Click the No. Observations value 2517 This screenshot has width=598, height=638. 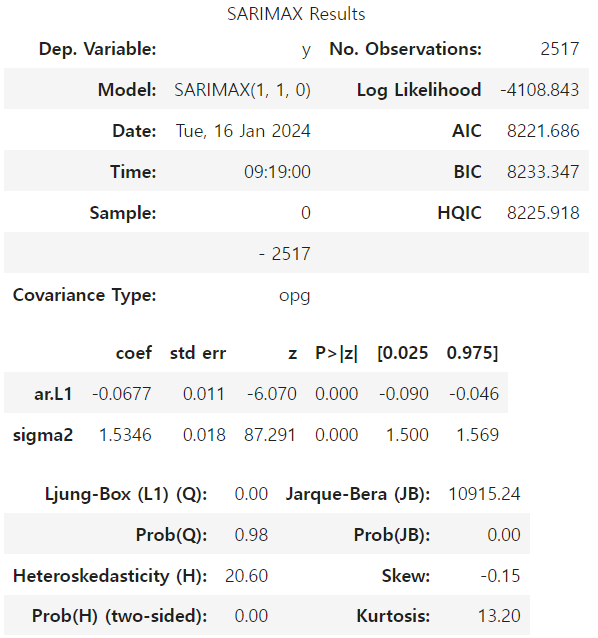[560, 49]
